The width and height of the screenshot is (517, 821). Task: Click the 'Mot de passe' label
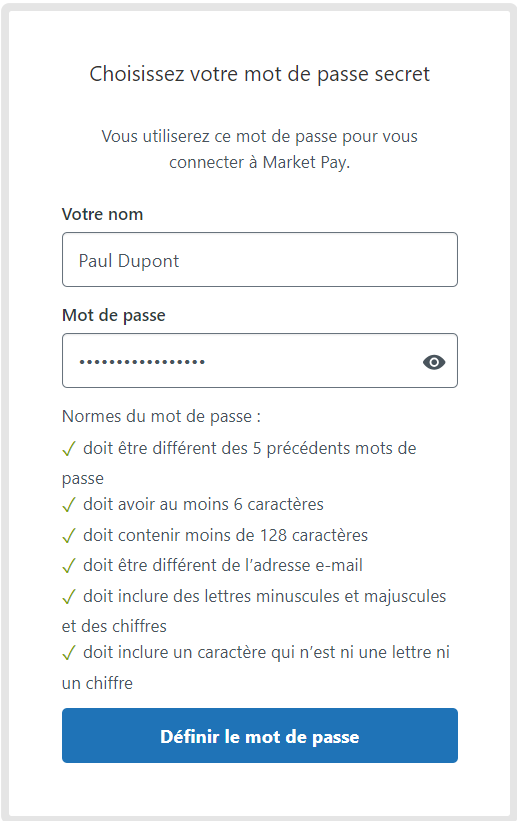coord(114,315)
